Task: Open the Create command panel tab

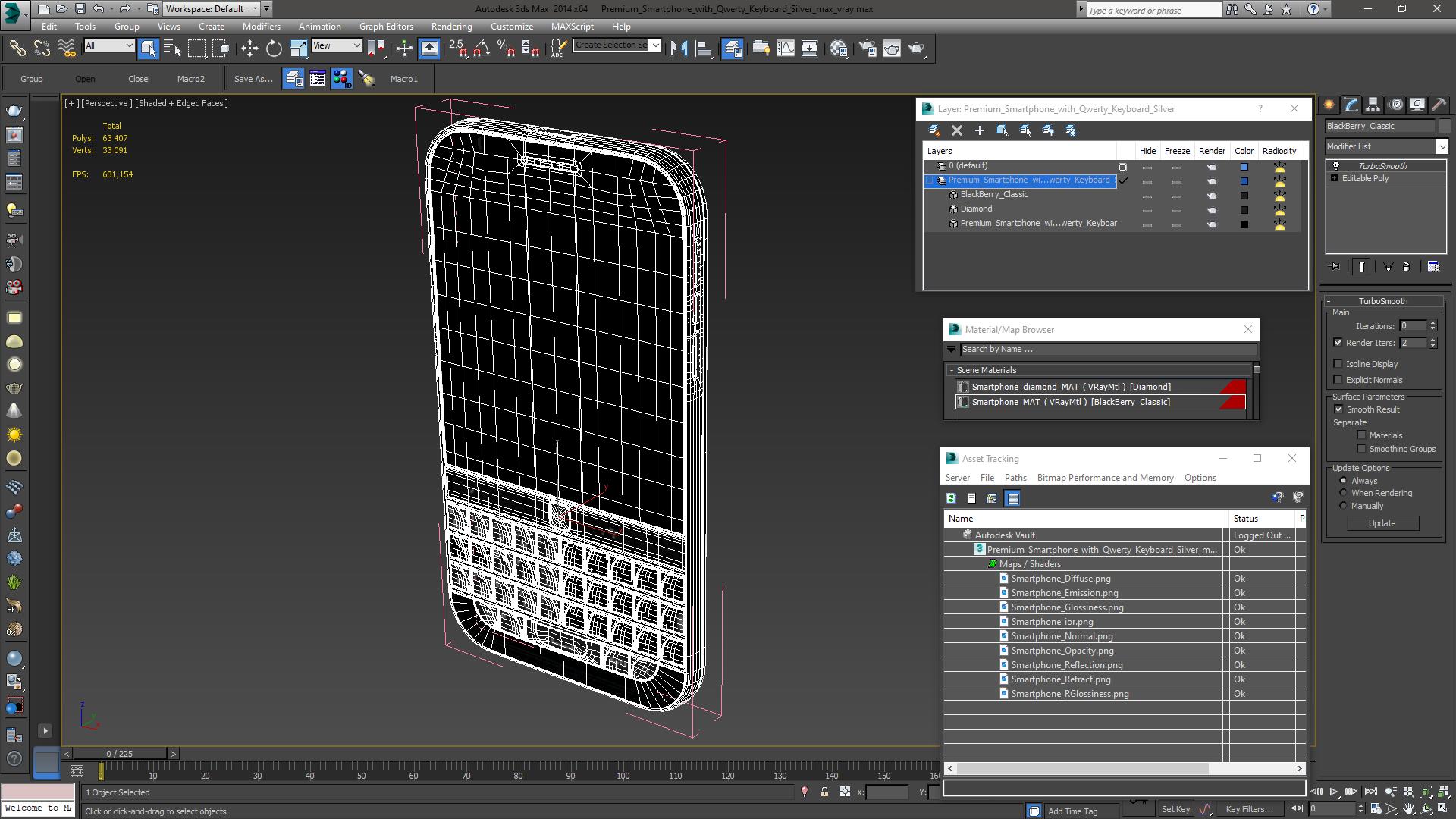Action: pos(1329,105)
